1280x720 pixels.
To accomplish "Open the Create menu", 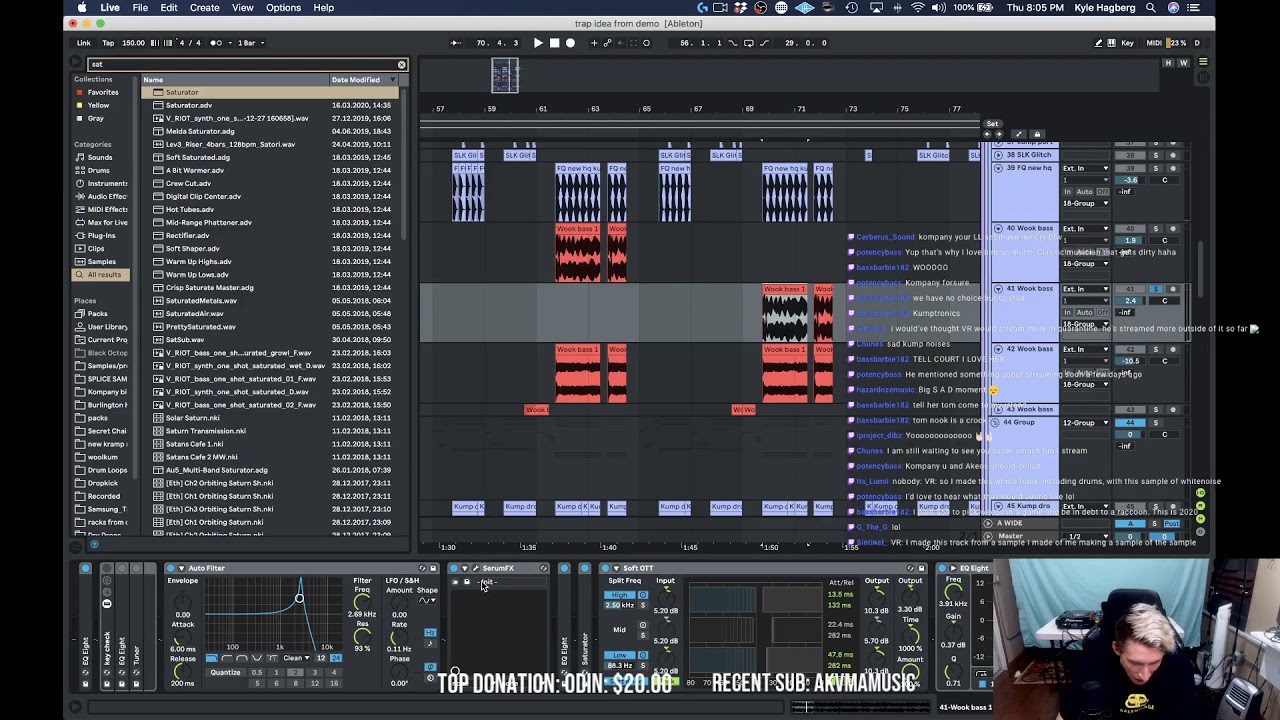I will pos(204,8).
